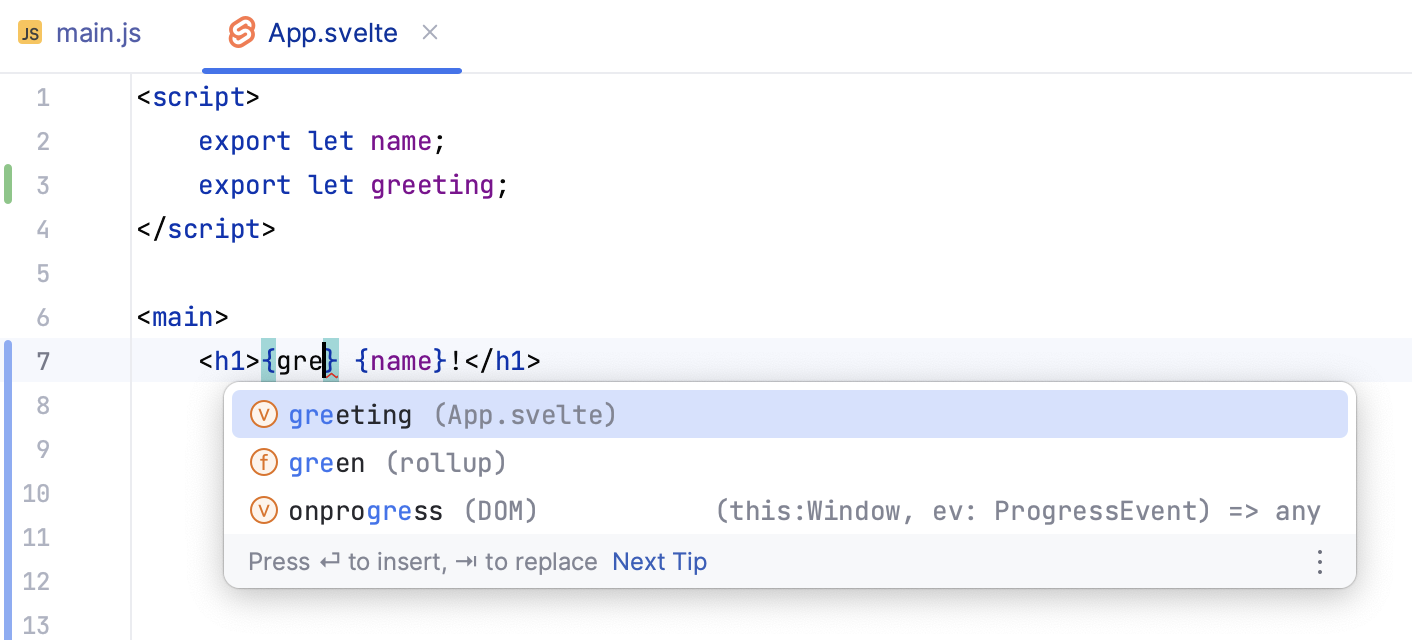Switch to the main.js editor tab

tap(98, 32)
